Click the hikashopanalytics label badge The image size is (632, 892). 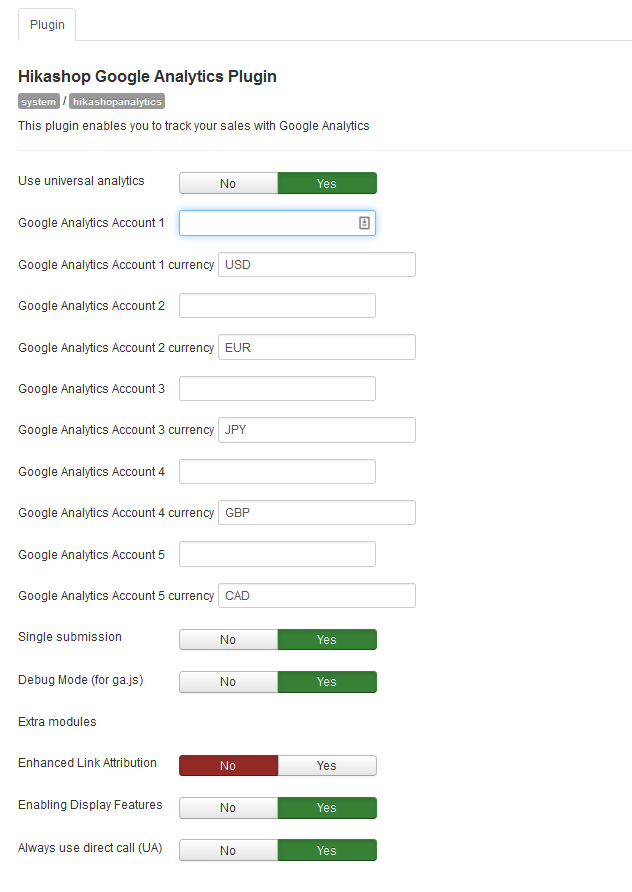(x=117, y=102)
